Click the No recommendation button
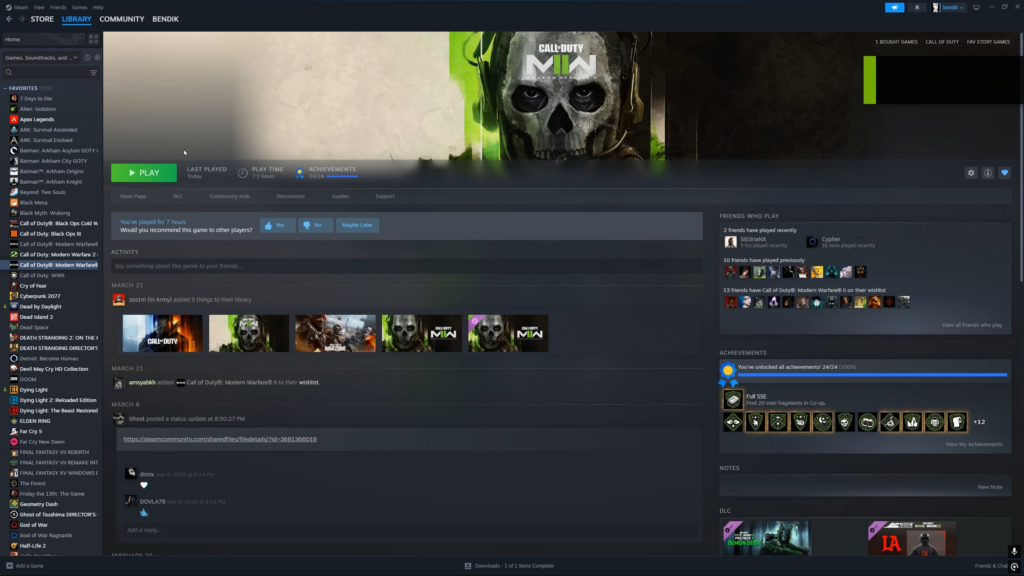Viewport: 1024px width, 576px height. 315,225
